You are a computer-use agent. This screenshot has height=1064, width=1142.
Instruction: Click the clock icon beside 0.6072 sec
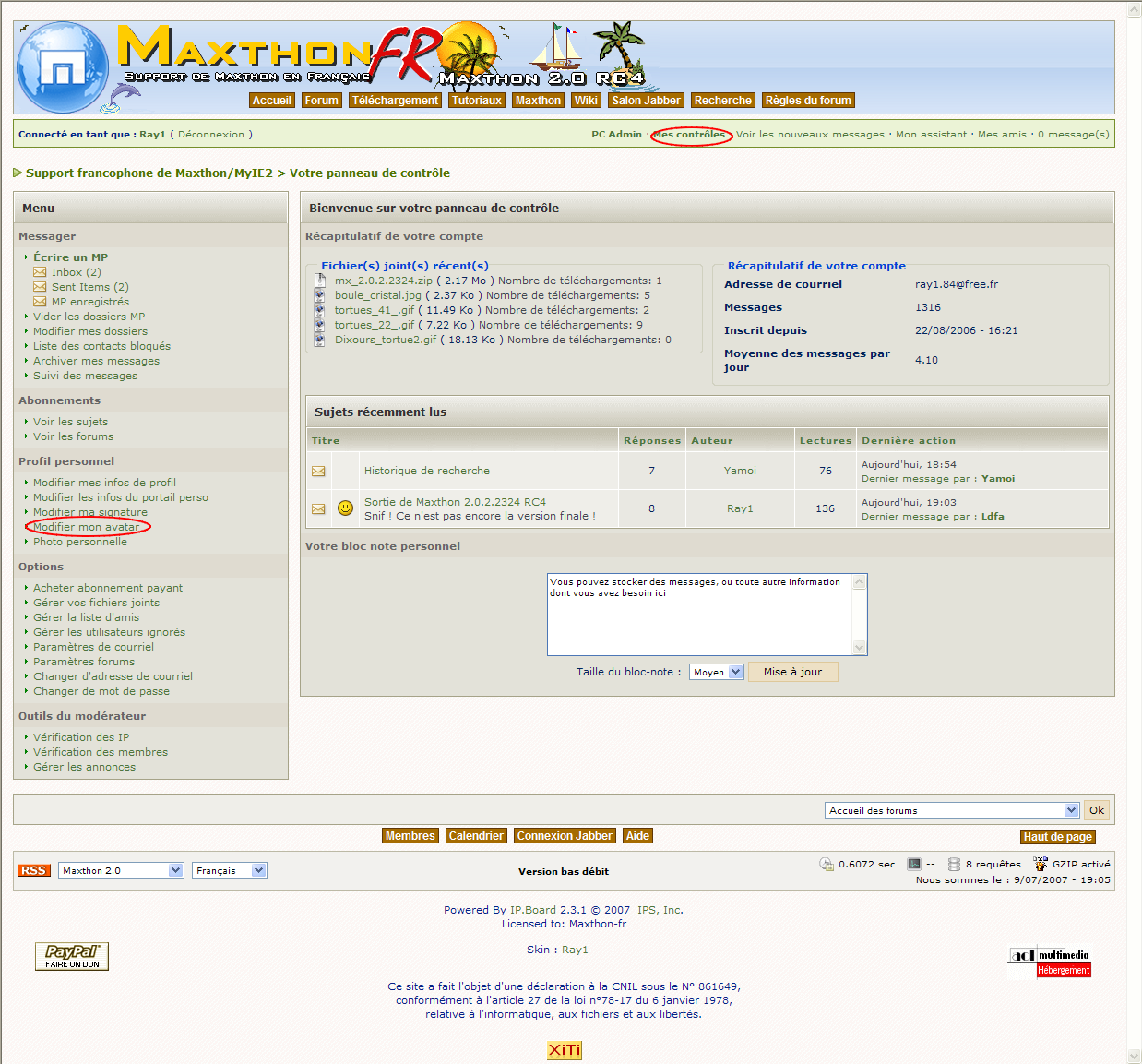coord(827,865)
